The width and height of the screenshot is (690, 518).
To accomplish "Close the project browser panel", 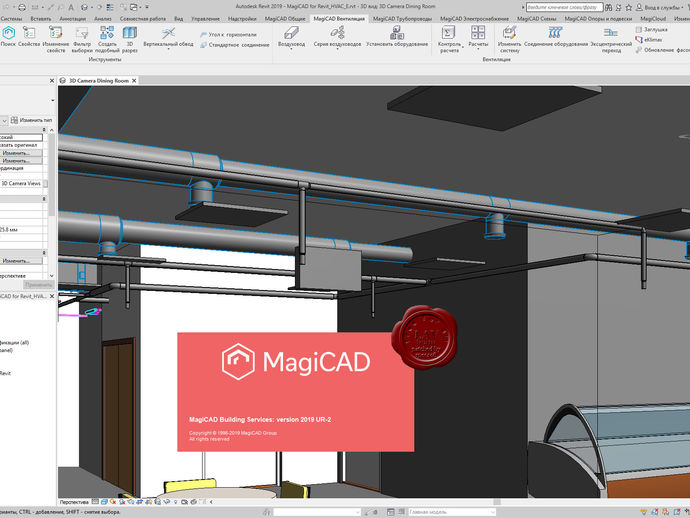I will pos(52,296).
